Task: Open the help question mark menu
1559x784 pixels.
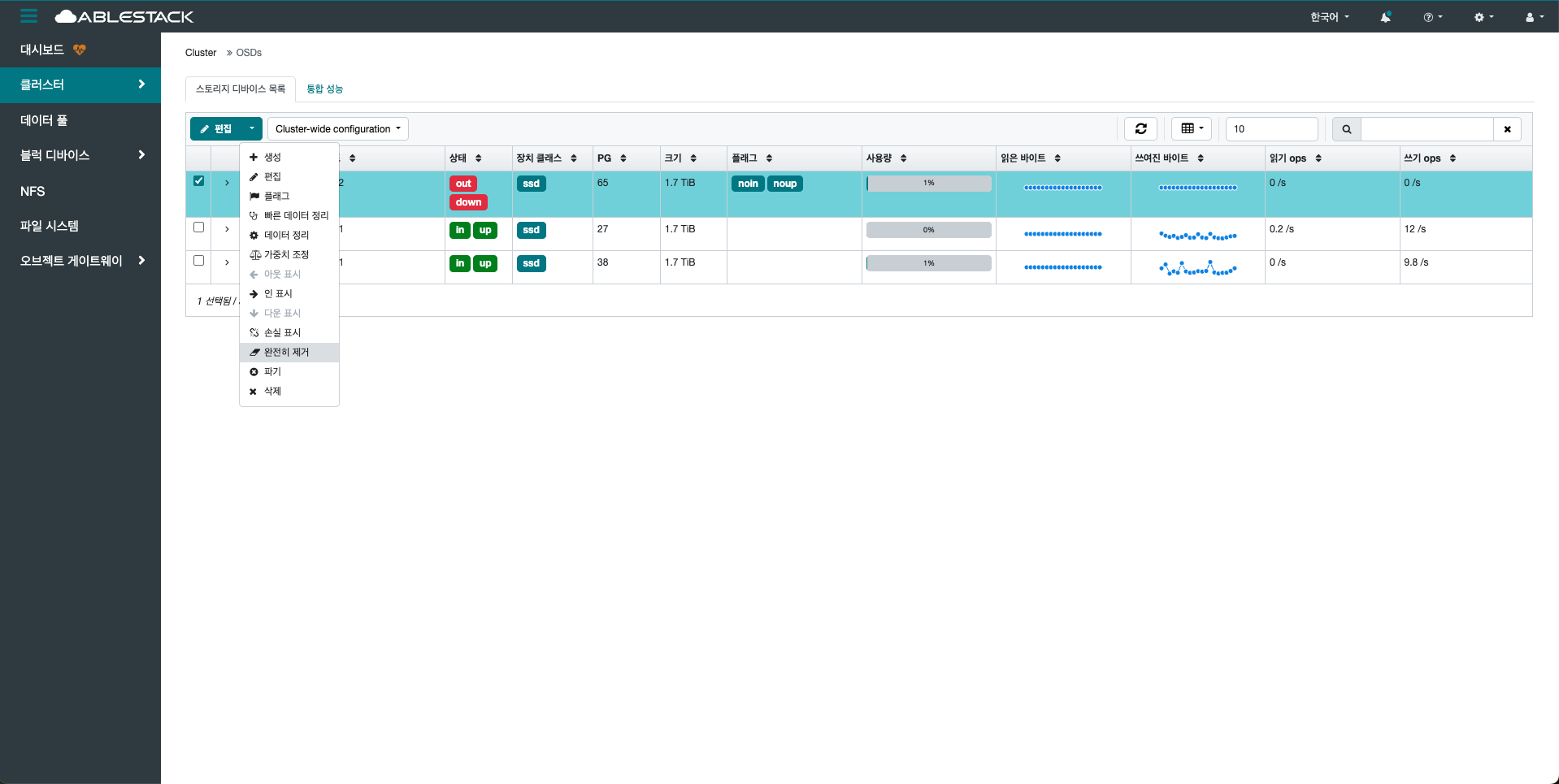Action: click(1432, 17)
